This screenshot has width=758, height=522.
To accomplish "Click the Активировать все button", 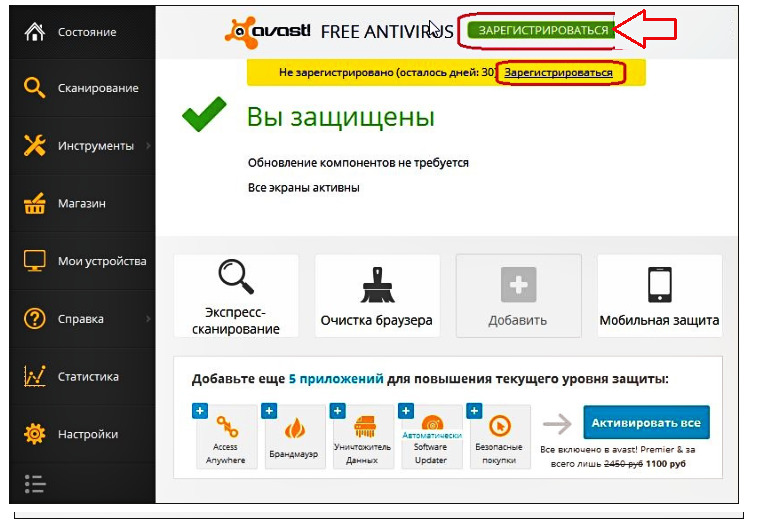I will click(646, 422).
